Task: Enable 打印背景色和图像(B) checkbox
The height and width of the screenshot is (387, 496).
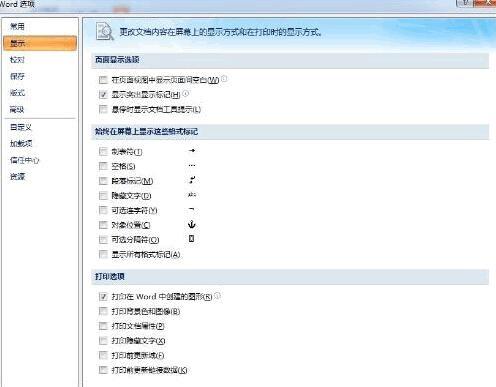Action: tap(103, 311)
